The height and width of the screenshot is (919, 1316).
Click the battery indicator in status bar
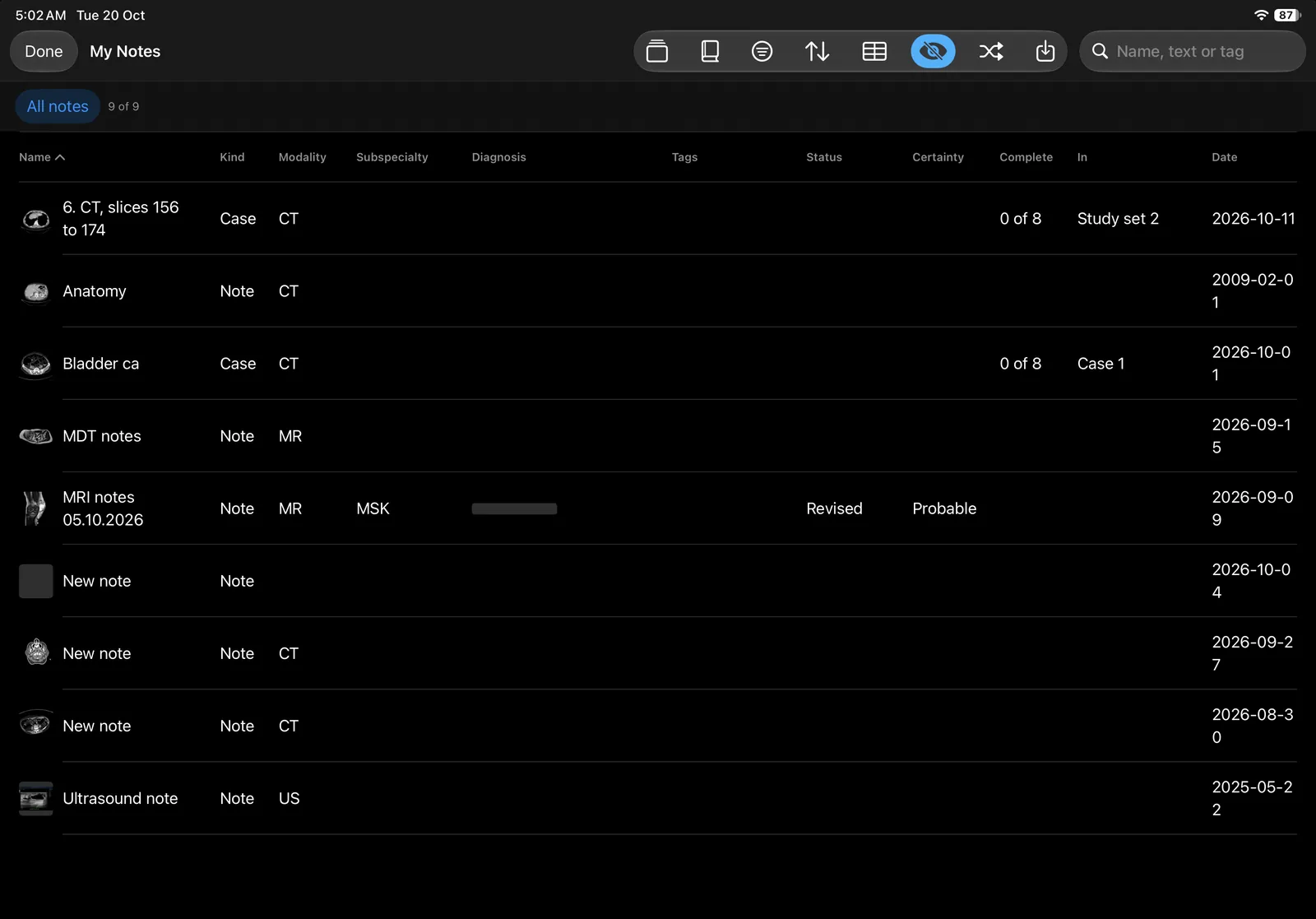pyautogui.click(x=1287, y=15)
